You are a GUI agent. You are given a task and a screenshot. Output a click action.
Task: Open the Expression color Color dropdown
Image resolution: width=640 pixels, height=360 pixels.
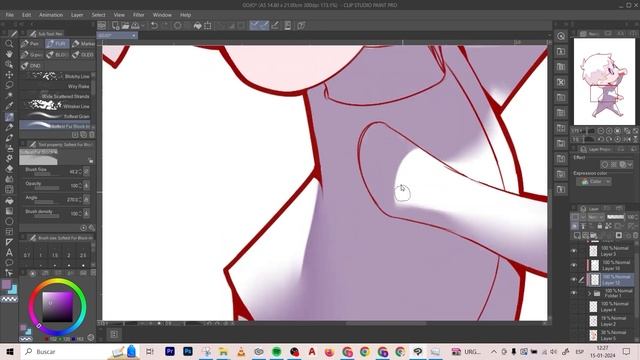(x=594, y=181)
